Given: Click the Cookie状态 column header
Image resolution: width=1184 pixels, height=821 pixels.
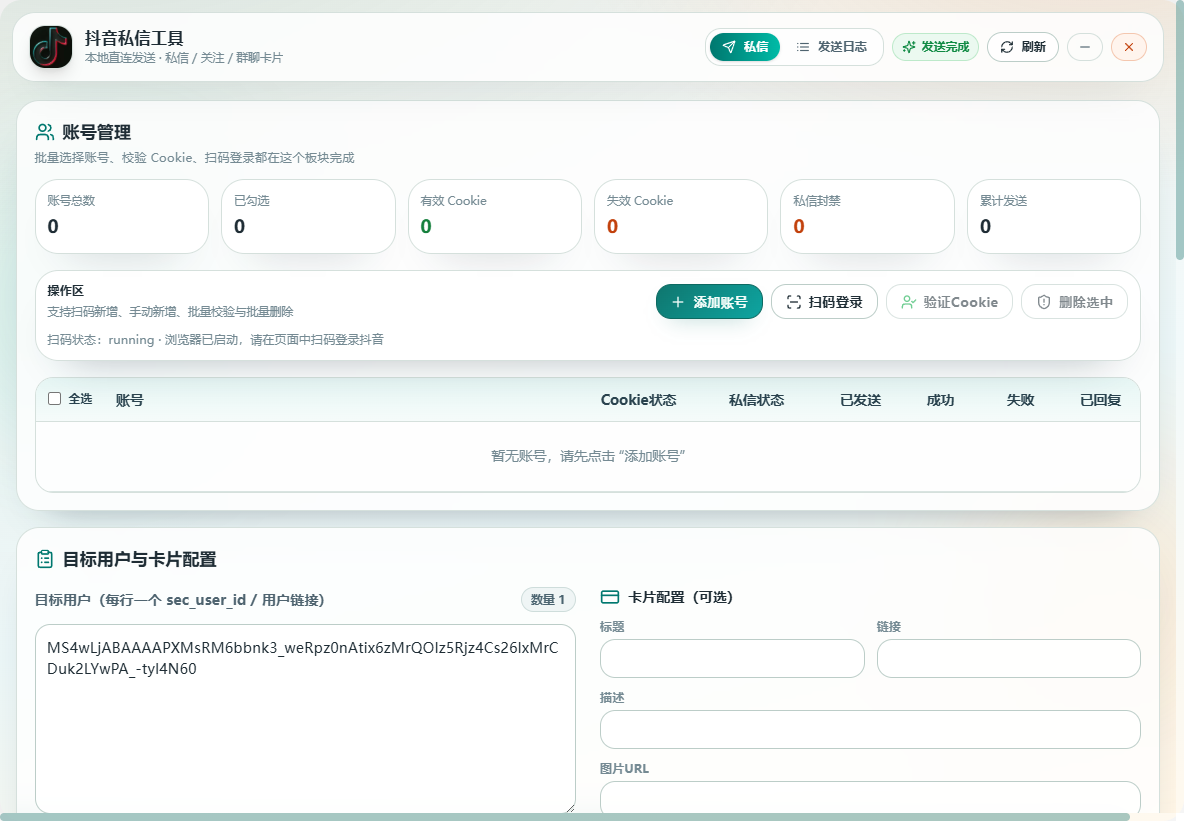Looking at the screenshot, I should [x=638, y=400].
